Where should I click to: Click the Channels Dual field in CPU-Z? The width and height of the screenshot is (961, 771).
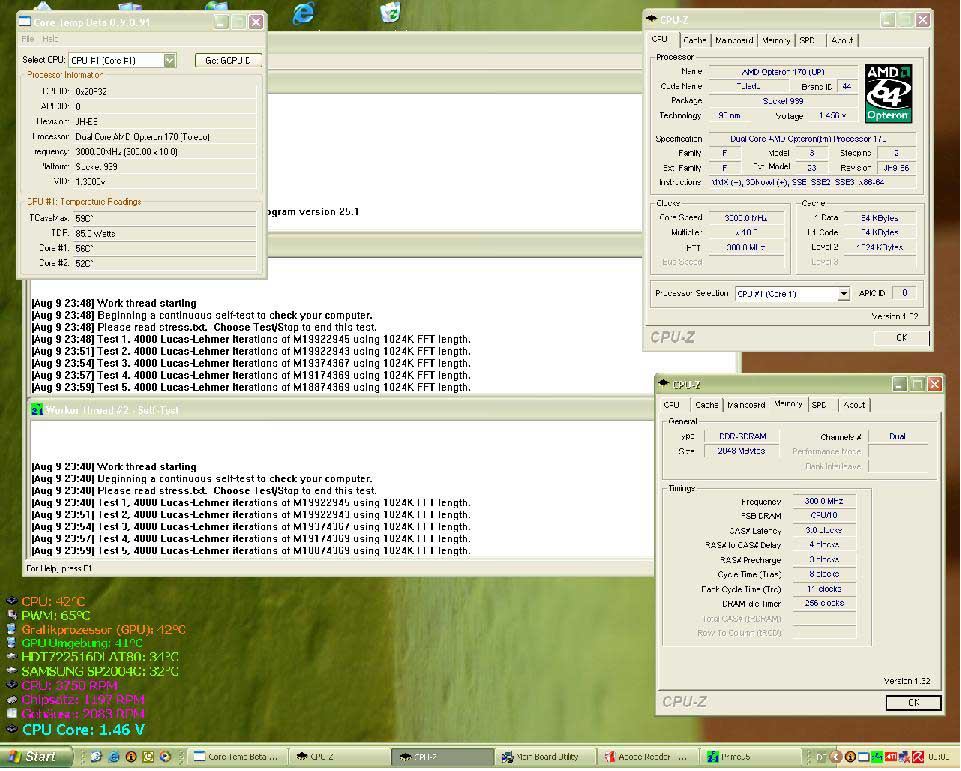coord(897,436)
